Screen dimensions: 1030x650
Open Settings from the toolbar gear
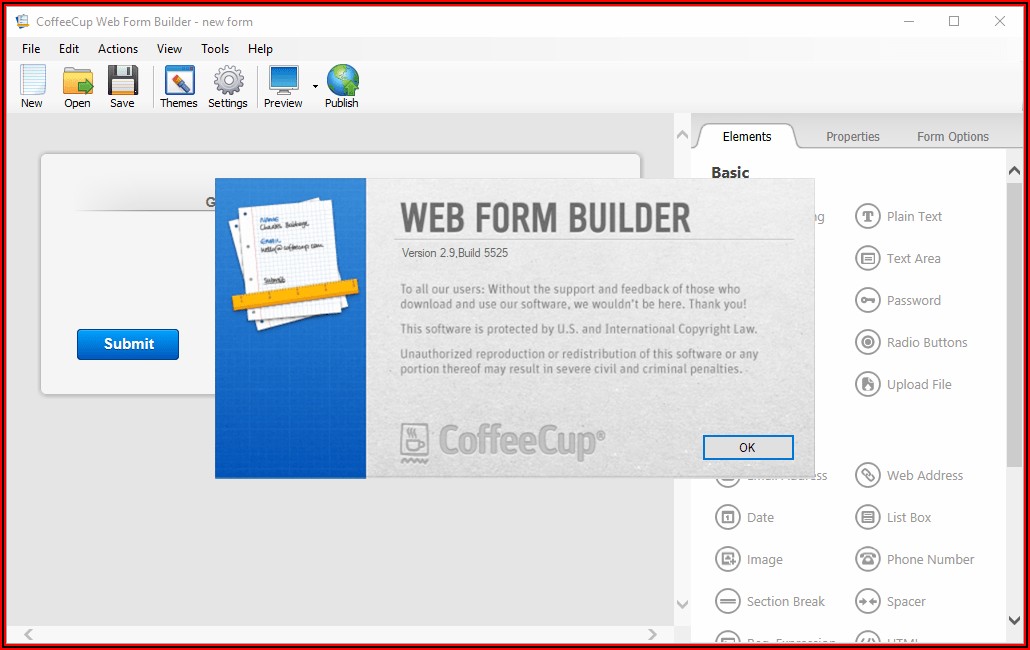pos(228,86)
